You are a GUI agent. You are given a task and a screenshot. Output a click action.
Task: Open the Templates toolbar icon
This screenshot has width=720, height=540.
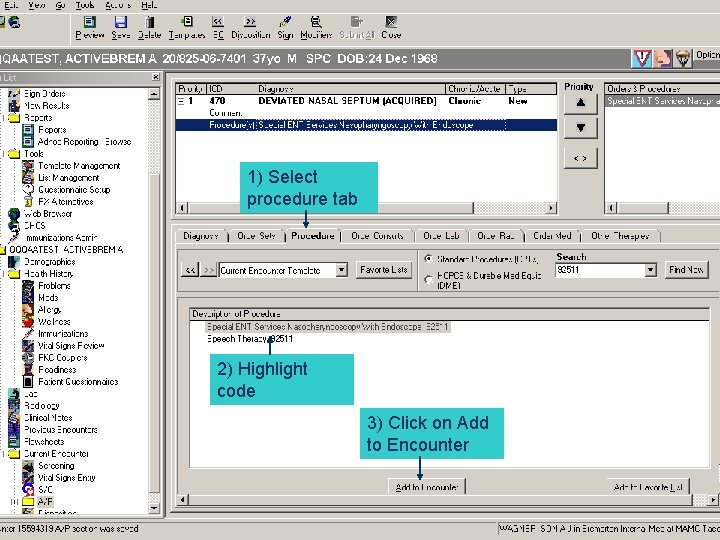click(187, 28)
